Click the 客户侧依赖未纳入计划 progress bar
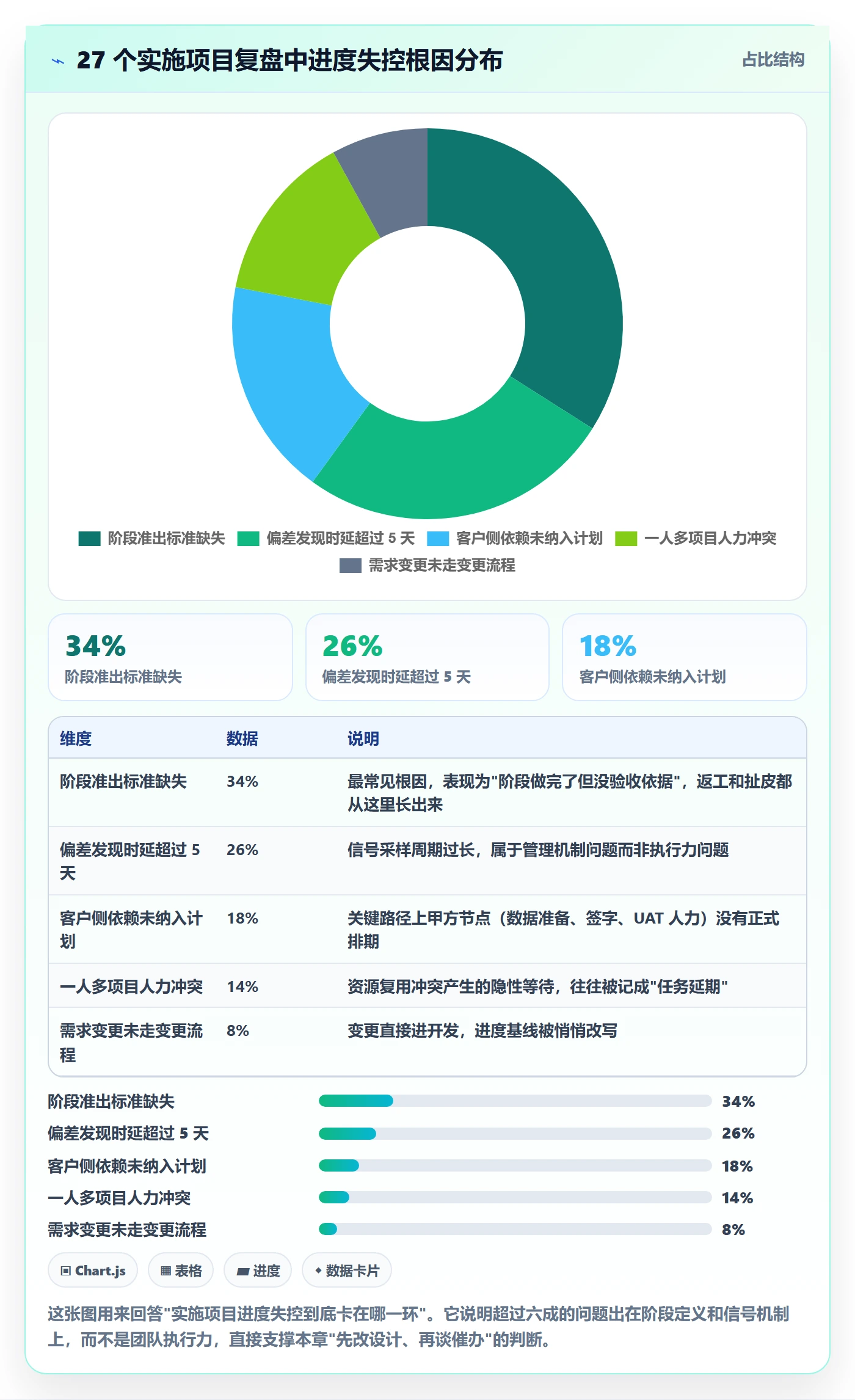The width and height of the screenshot is (855, 1400). (x=515, y=1165)
